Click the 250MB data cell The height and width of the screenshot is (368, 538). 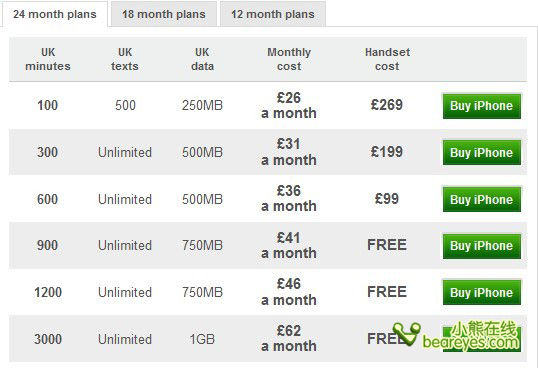202,105
